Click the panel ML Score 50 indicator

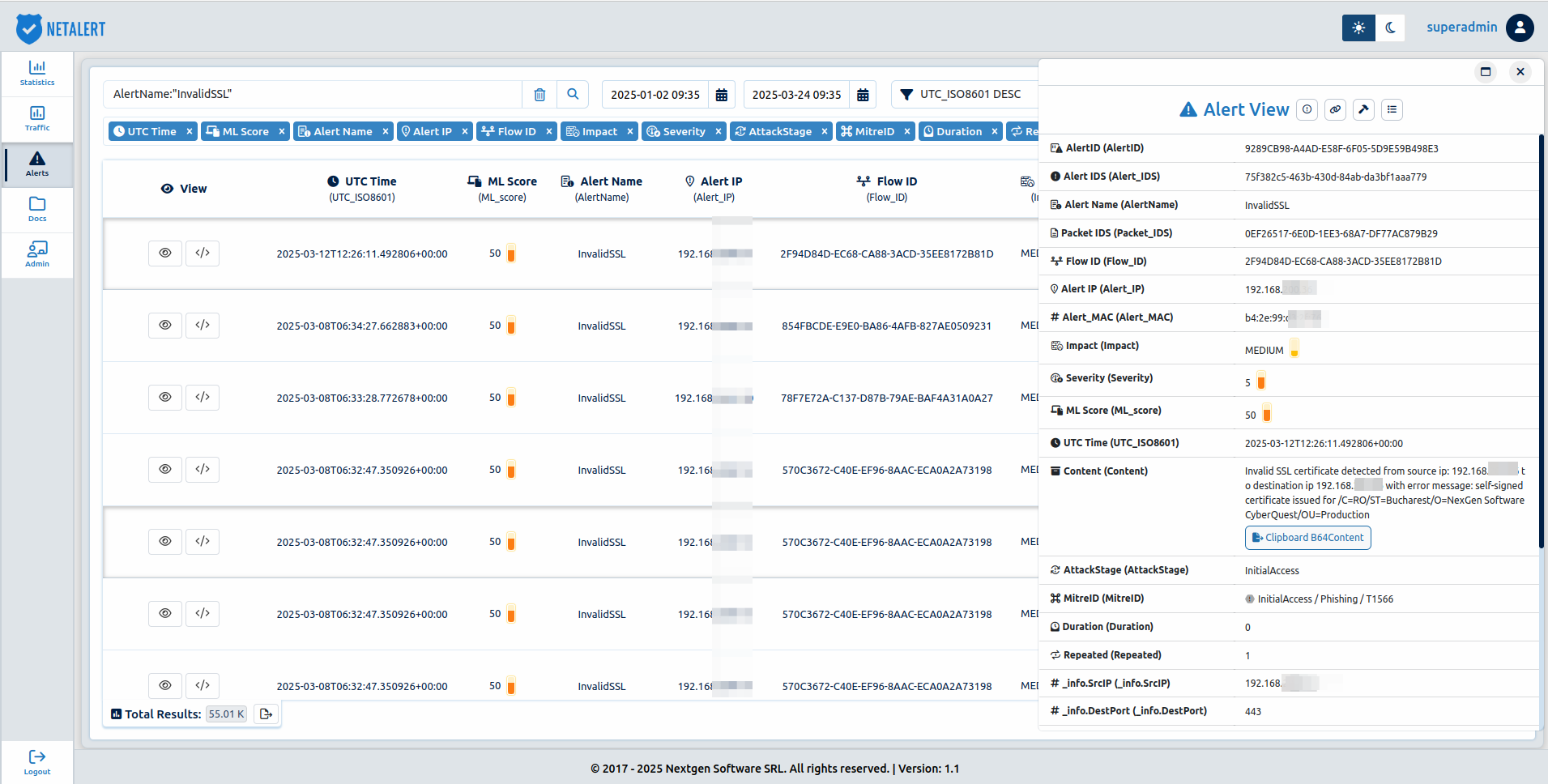coord(1267,413)
